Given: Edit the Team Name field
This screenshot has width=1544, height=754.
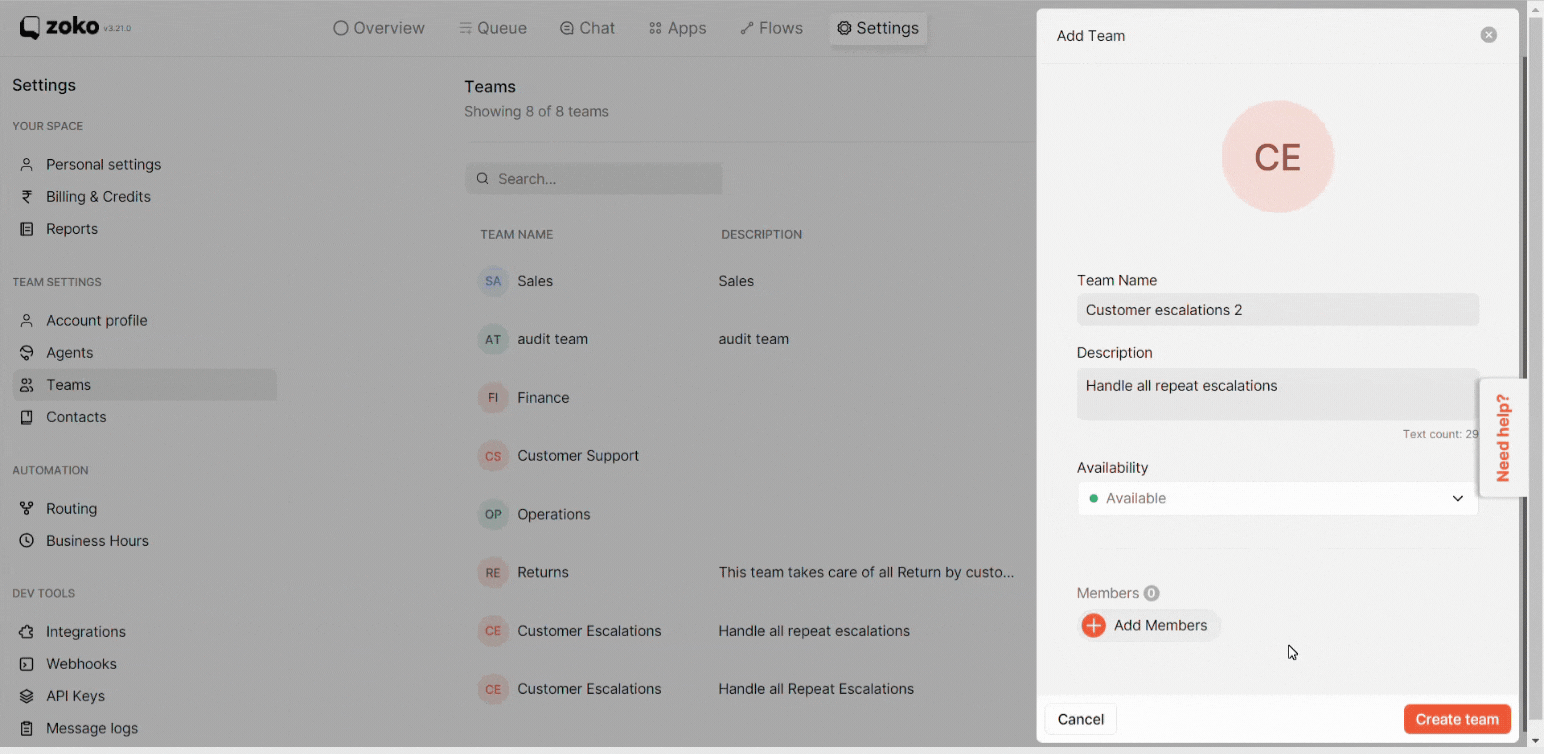Looking at the screenshot, I should coord(1278,309).
